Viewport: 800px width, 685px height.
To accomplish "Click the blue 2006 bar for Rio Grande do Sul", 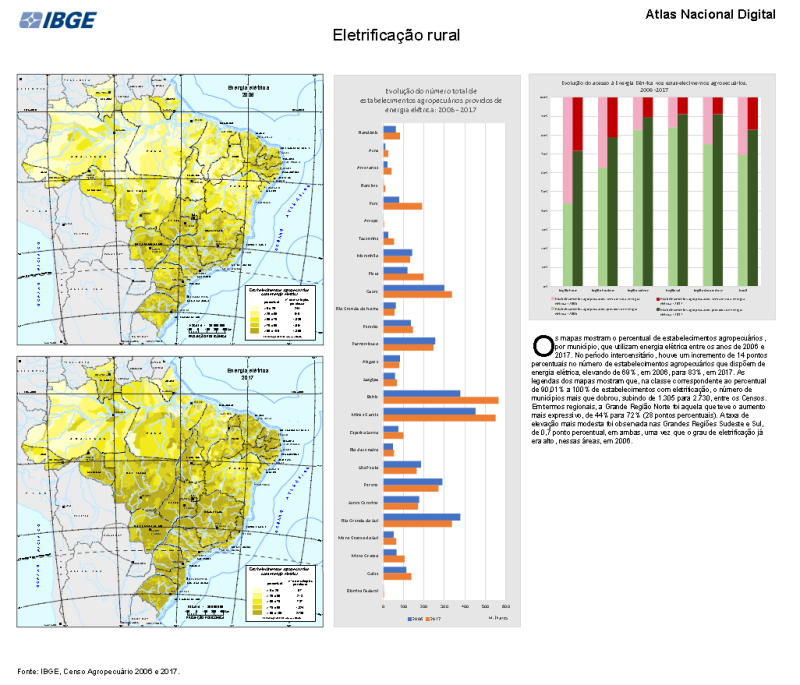I will click(421, 517).
